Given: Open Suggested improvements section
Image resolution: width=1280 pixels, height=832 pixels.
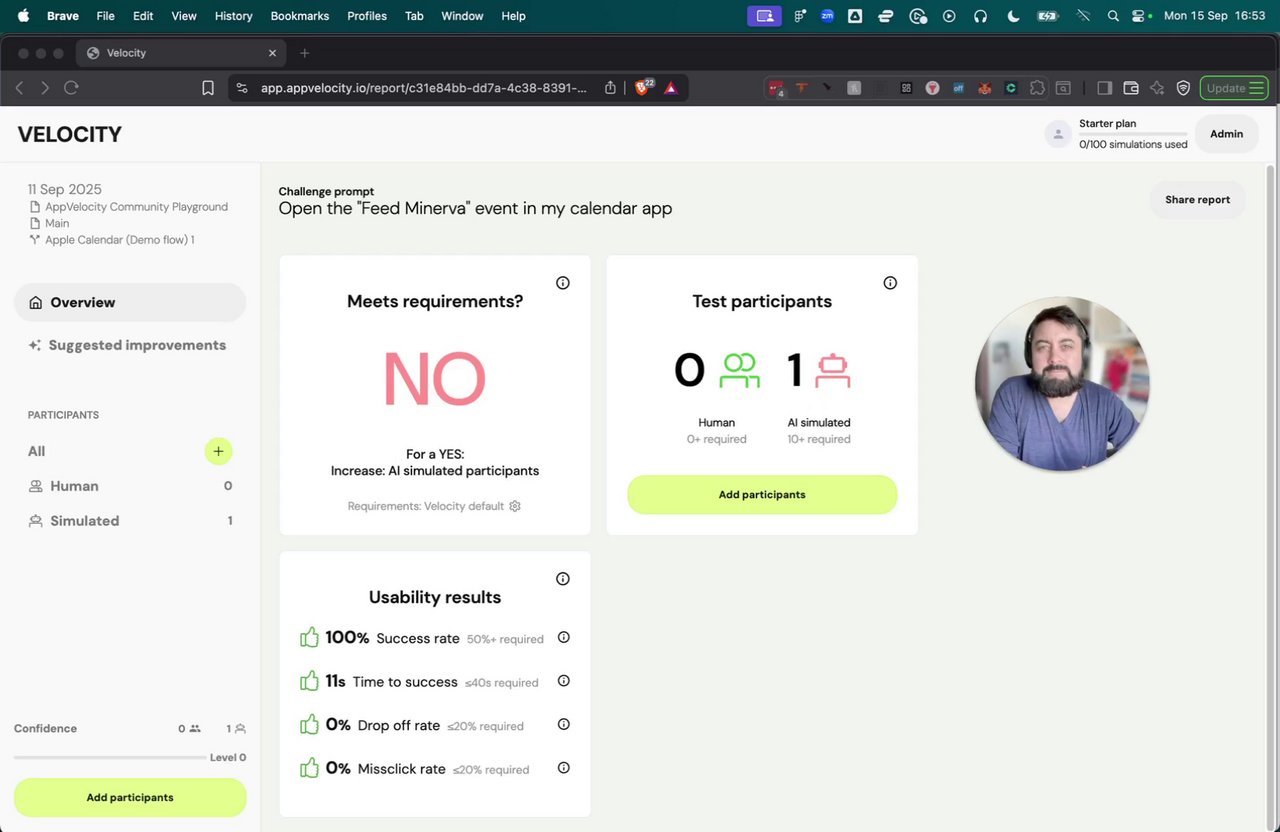Looking at the screenshot, I should pyautogui.click(x=130, y=345).
